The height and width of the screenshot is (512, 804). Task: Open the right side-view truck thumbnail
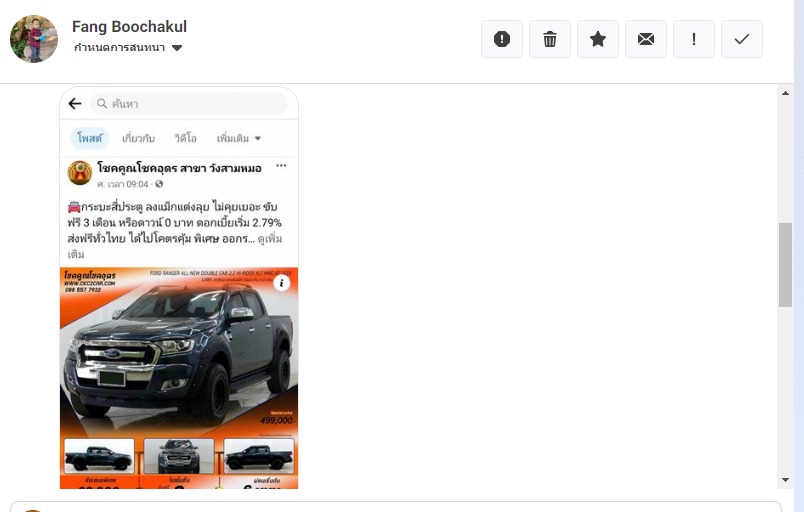point(259,456)
